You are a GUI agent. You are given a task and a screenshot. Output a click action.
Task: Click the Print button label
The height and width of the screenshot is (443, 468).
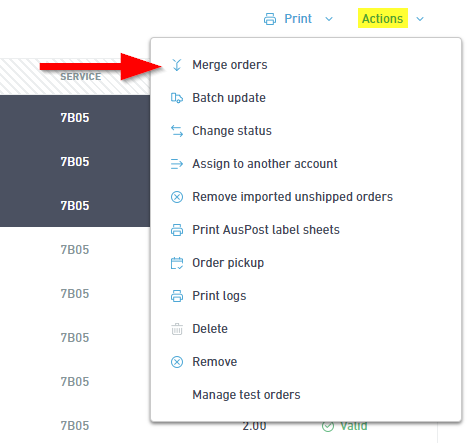(x=298, y=19)
